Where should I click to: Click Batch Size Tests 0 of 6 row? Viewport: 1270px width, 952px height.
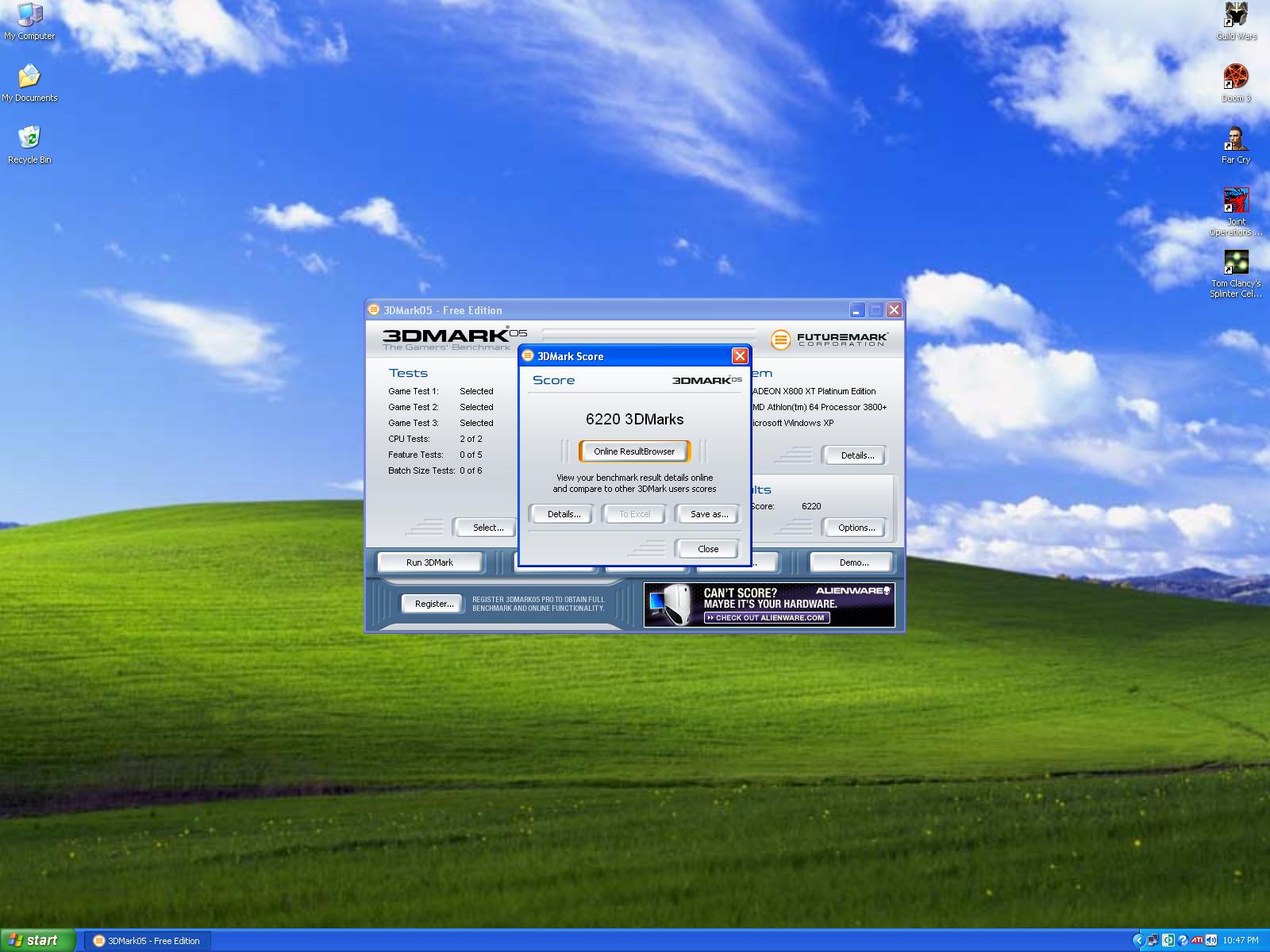435,470
